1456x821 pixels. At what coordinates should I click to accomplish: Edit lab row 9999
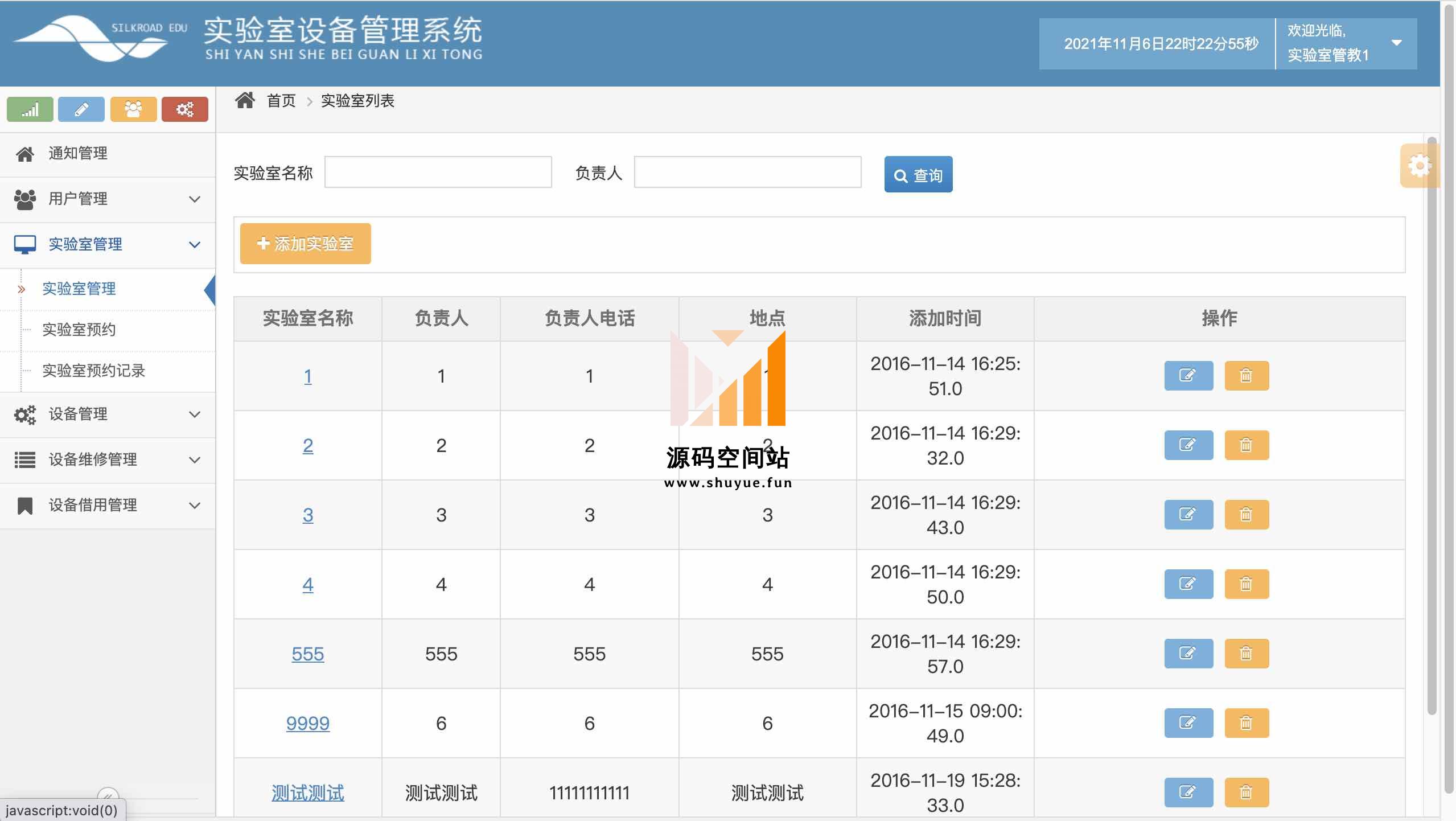coord(1188,723)
